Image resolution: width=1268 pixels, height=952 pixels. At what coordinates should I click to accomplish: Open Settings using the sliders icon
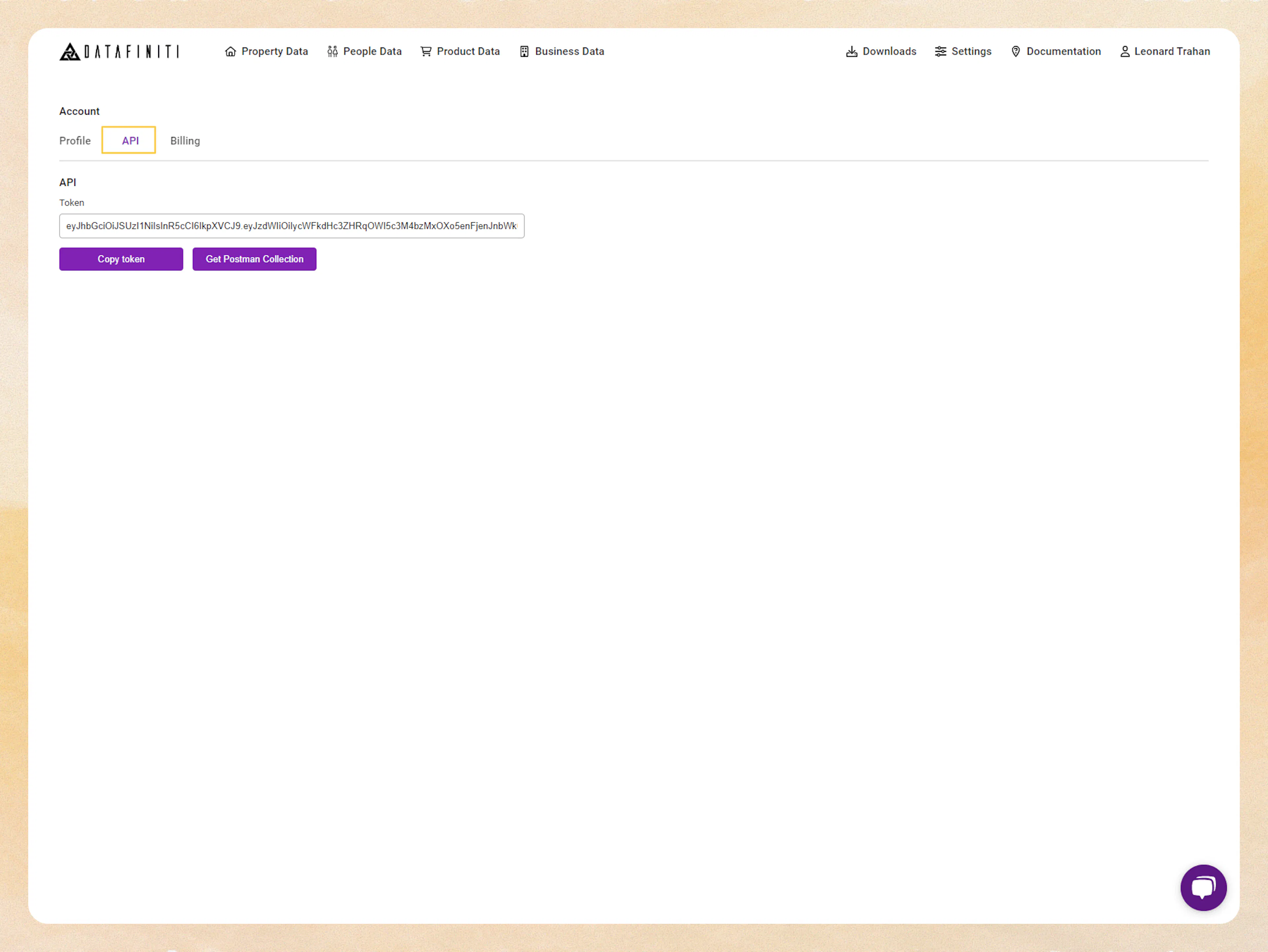click(940, 52)
